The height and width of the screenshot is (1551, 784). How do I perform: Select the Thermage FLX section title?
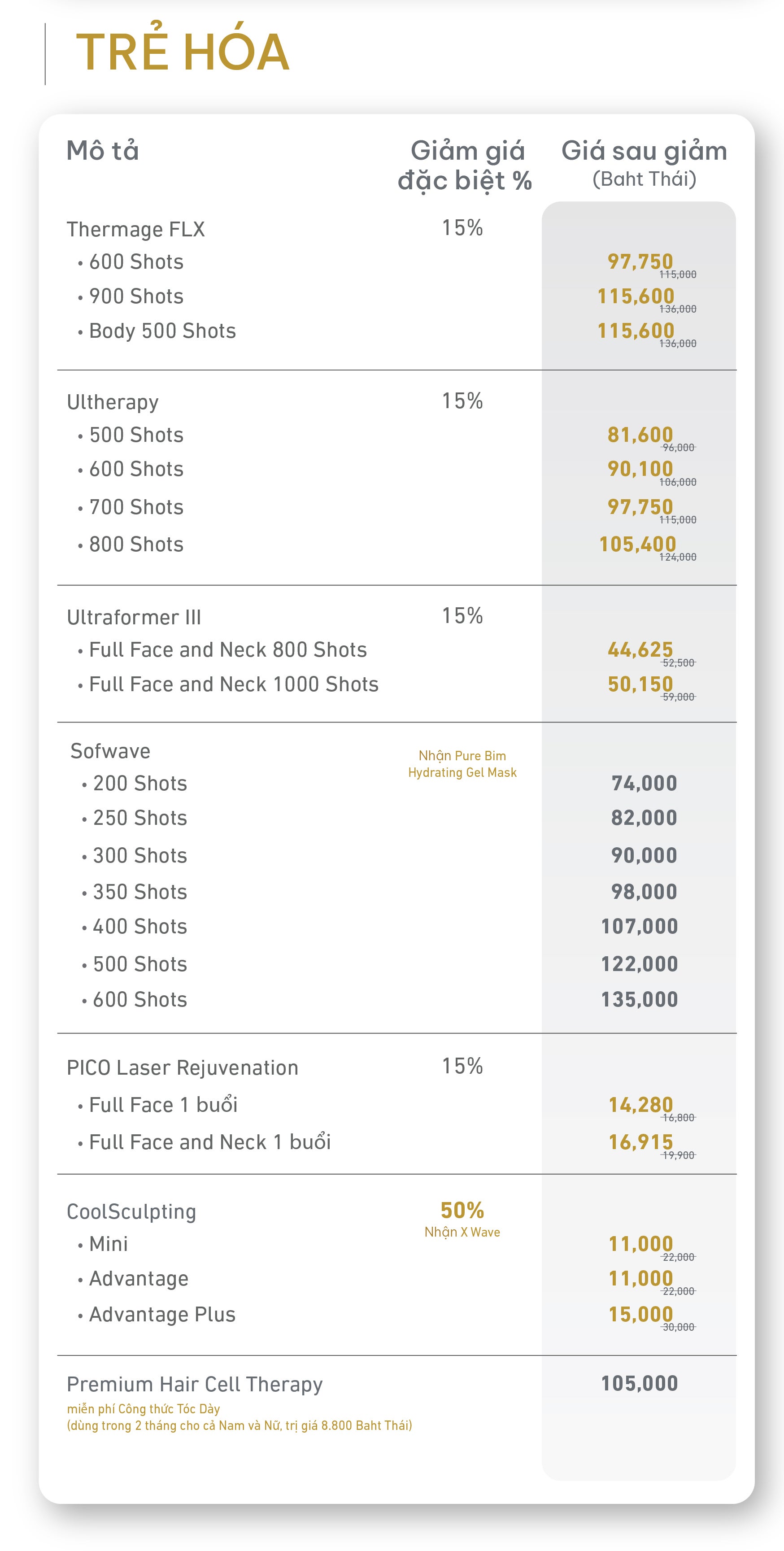point(135,229)
